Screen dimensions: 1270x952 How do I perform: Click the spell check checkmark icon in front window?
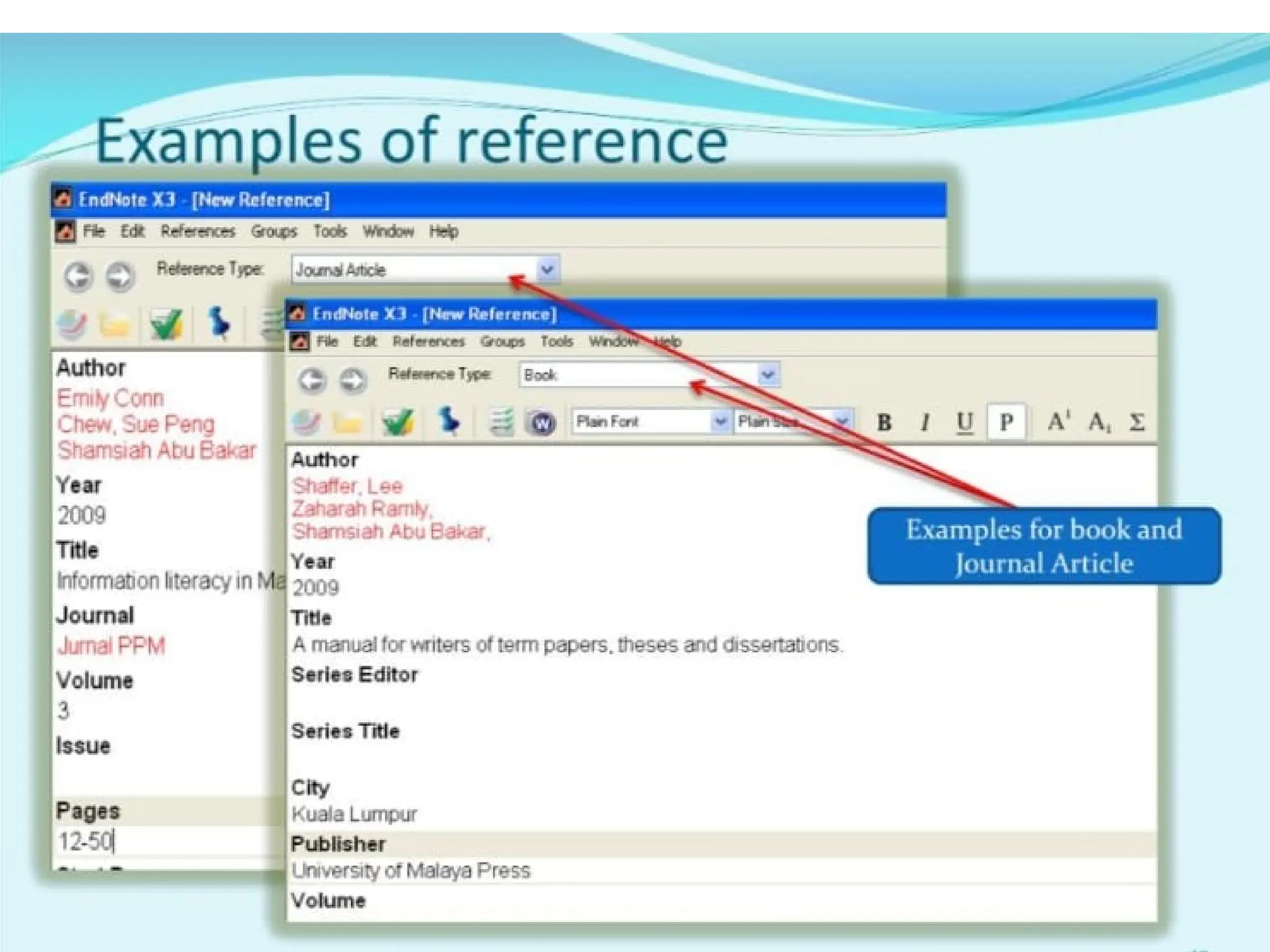pos(398,423)
